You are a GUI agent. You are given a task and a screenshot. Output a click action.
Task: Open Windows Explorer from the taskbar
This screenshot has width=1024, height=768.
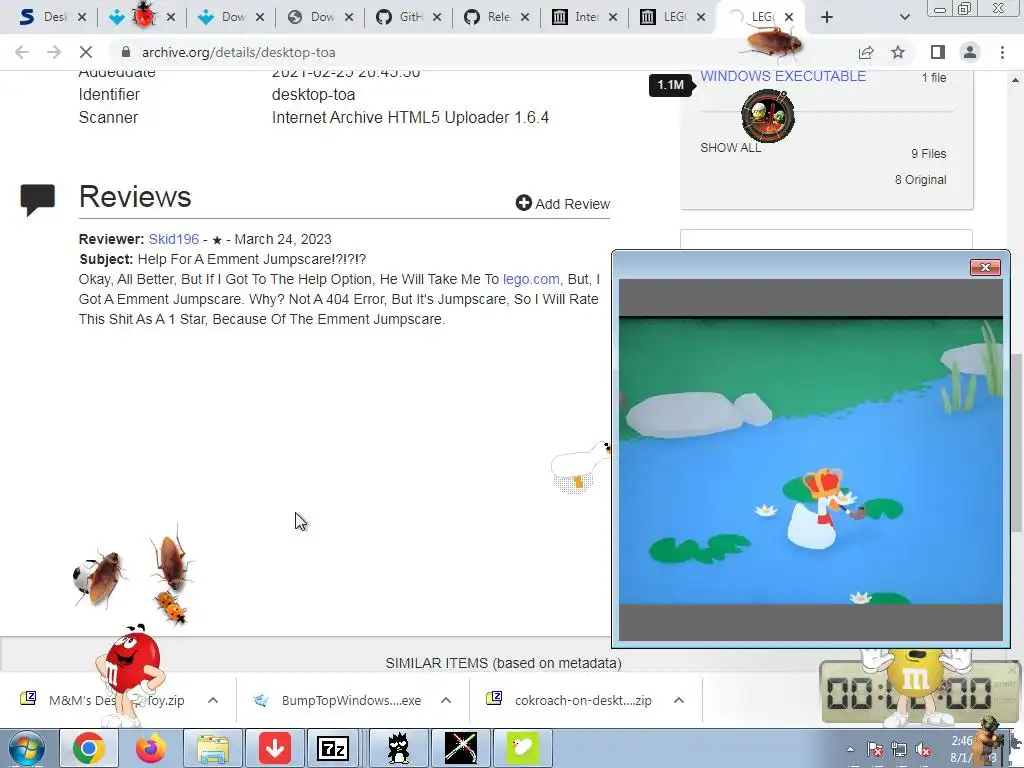[x=212, y=748]
